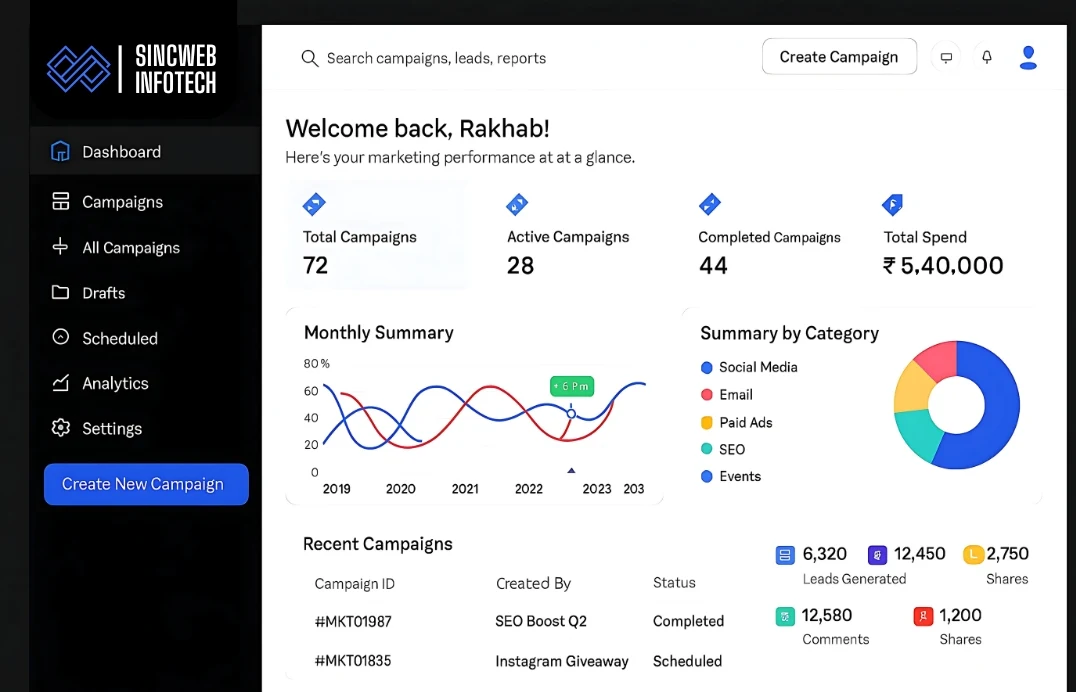The width and height of the screenshot is (1076, 692).
Task: Select Drafts in the sidebar
Action: tap(103, 293)
